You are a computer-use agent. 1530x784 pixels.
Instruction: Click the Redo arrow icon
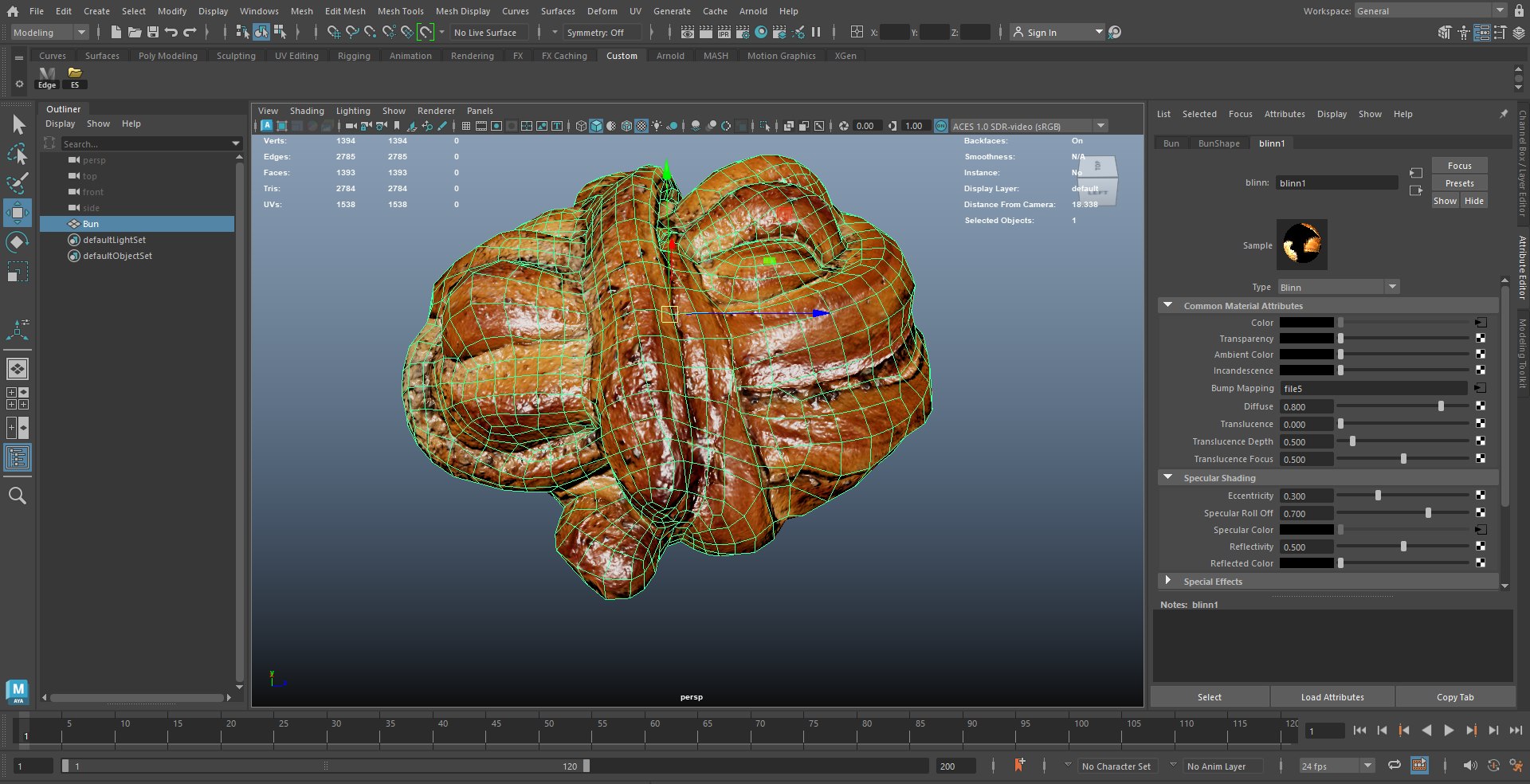(190, 32)
